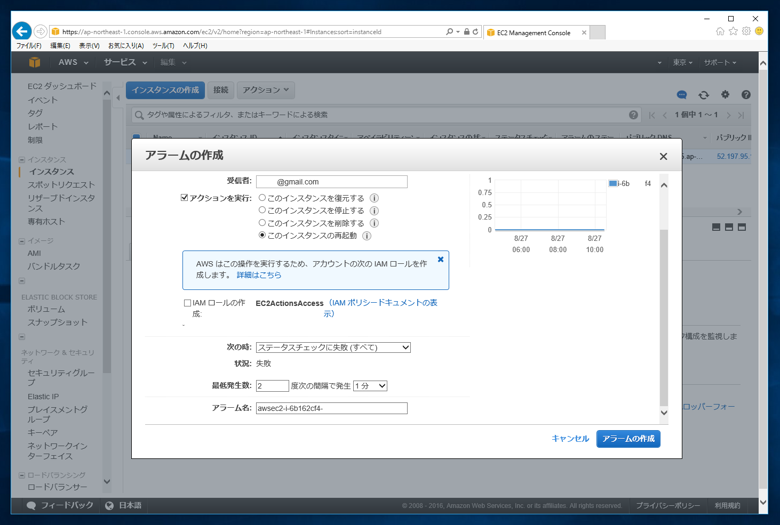Click the refresh instances icon
Viewport: 780px width, 525px height.
[x=703, y=95]
